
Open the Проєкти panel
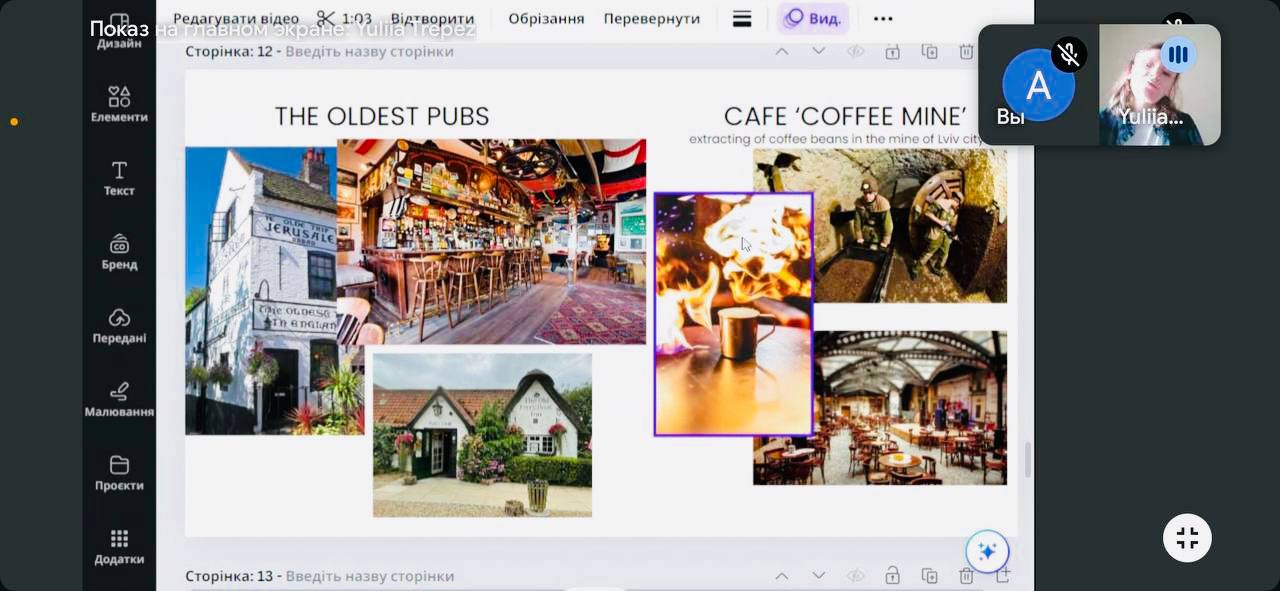coord(119,474)
